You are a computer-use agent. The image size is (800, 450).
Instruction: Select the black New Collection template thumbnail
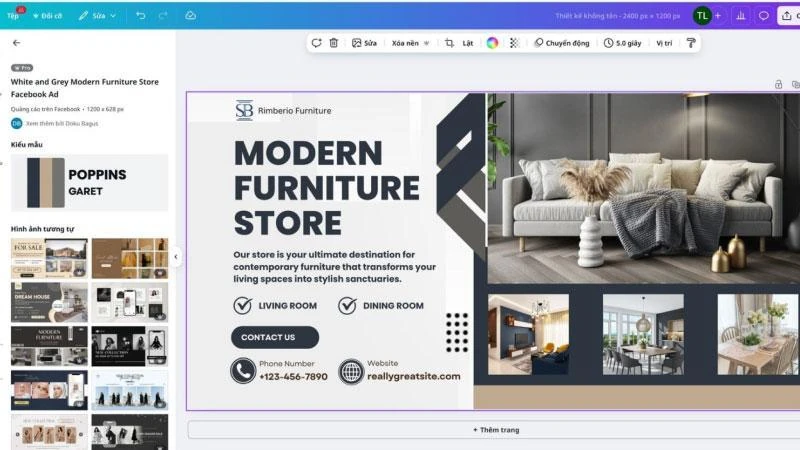[x=130, y=346]
